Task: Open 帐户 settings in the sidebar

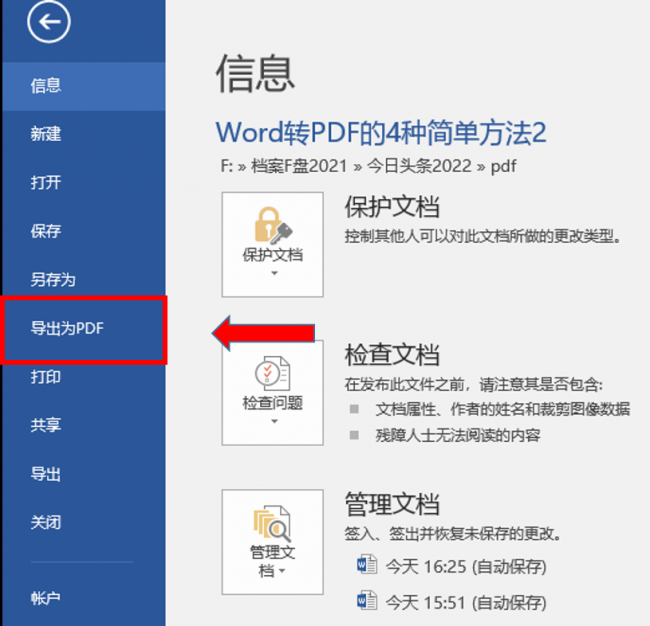Action: [84, 598]
